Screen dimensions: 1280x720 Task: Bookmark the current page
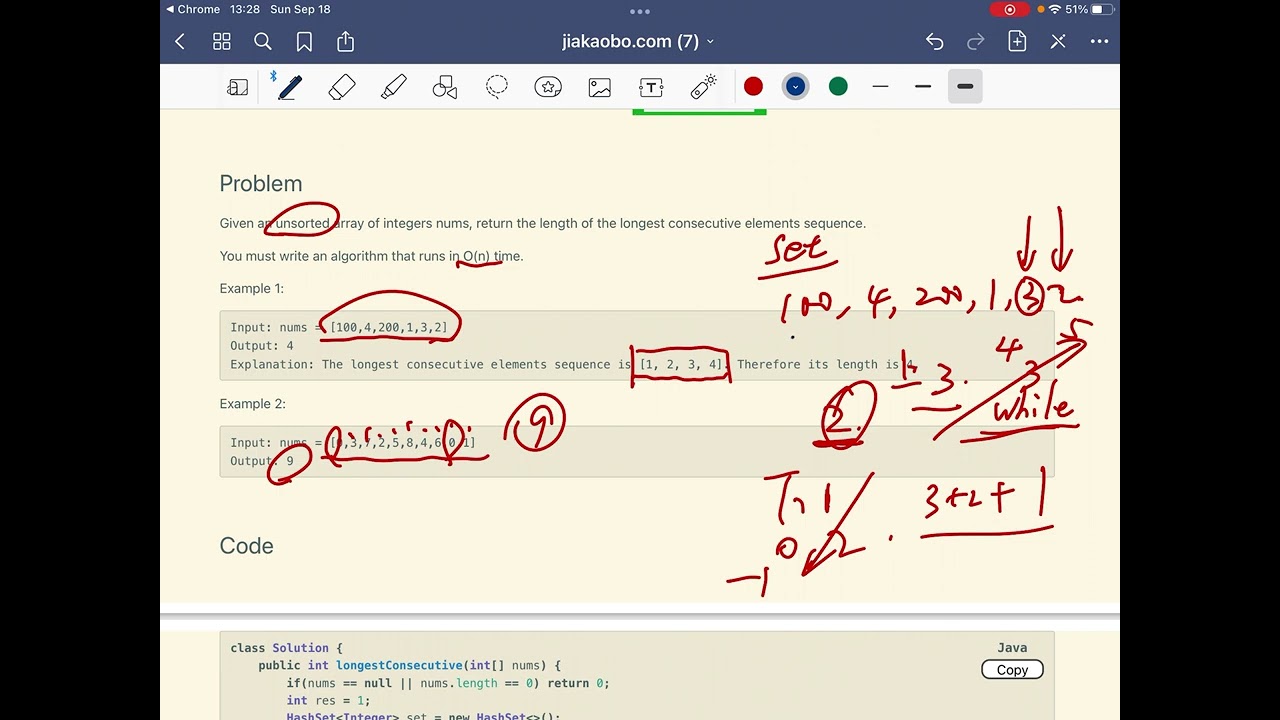pos(304,42)
